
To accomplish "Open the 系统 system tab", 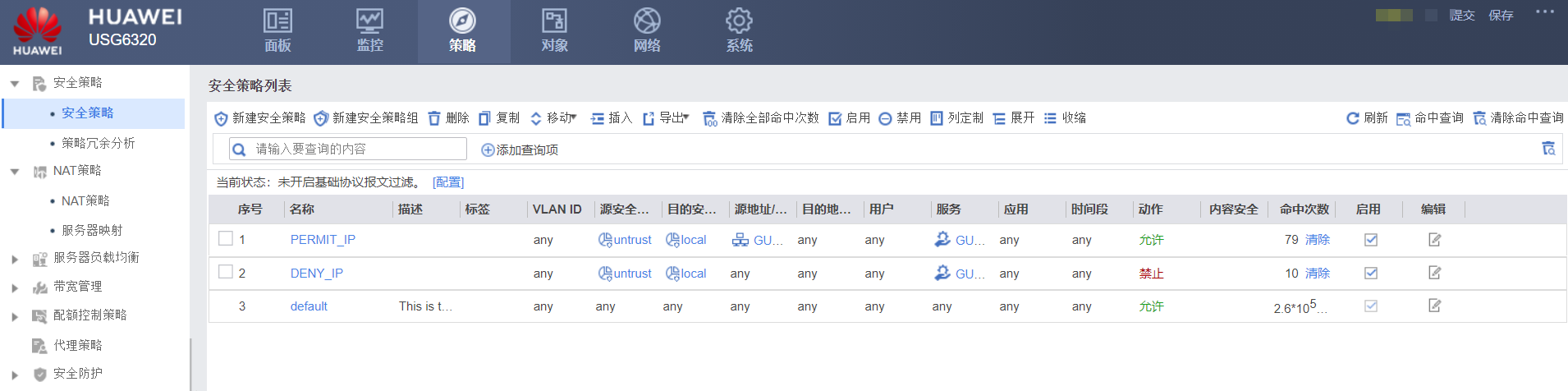I will [x=739, y=31].
